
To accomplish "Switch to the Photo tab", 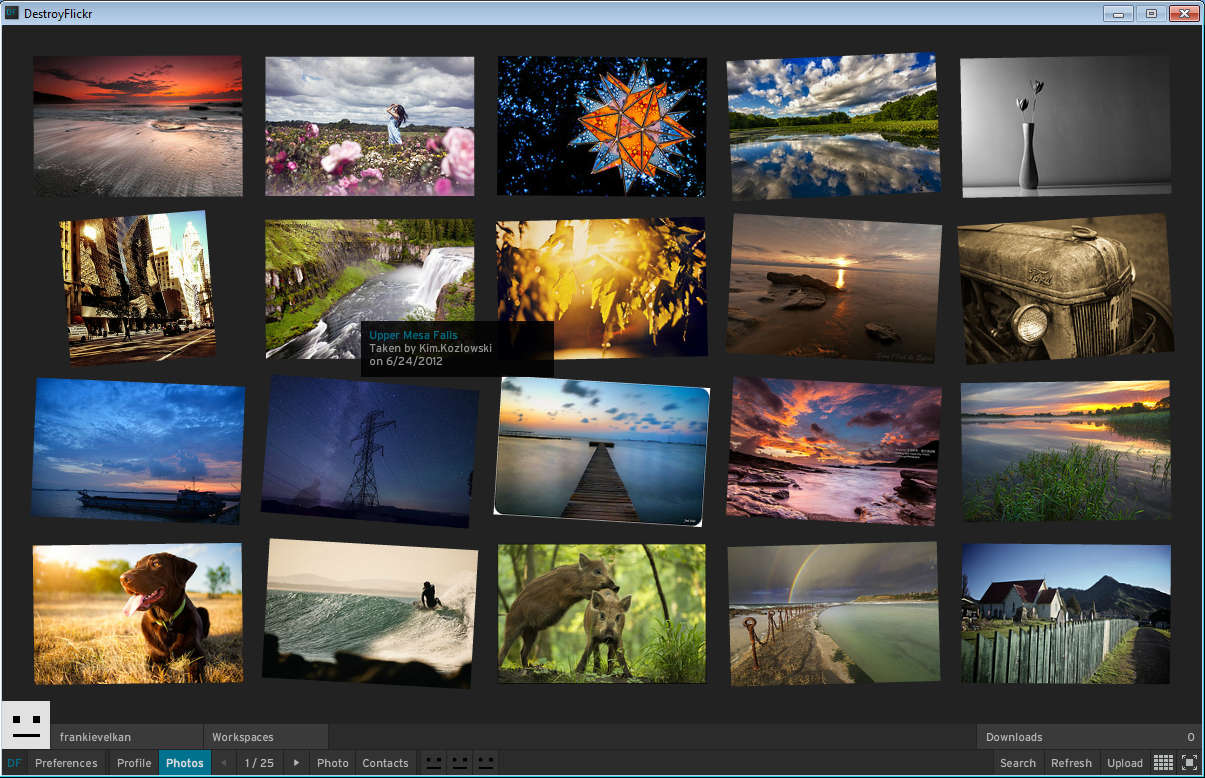I will (332, 763).
